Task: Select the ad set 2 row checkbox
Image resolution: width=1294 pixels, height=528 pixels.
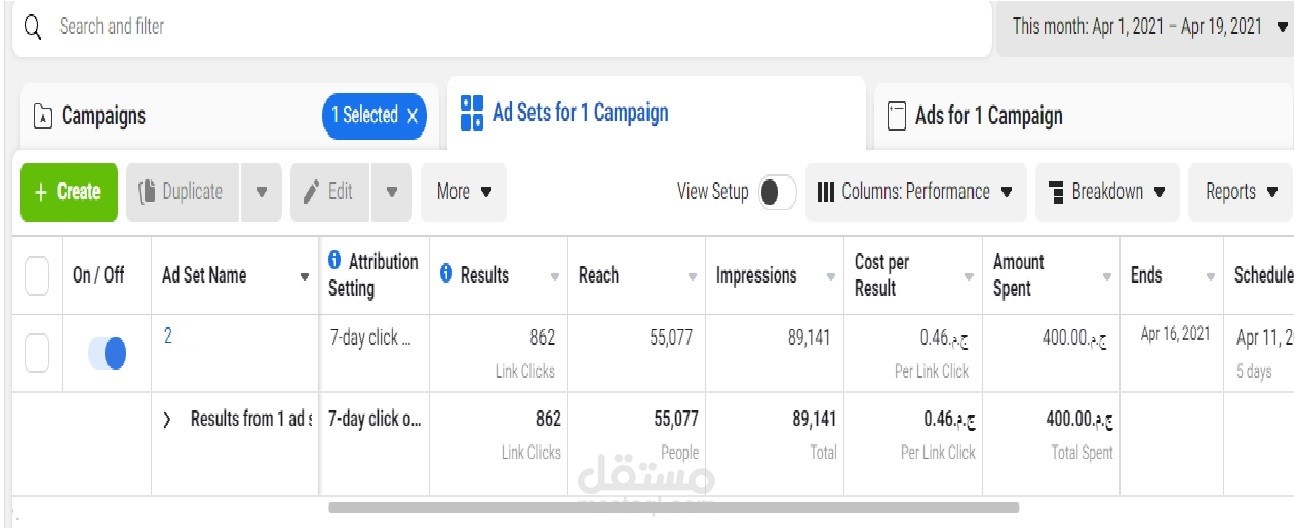Action: 37,353
